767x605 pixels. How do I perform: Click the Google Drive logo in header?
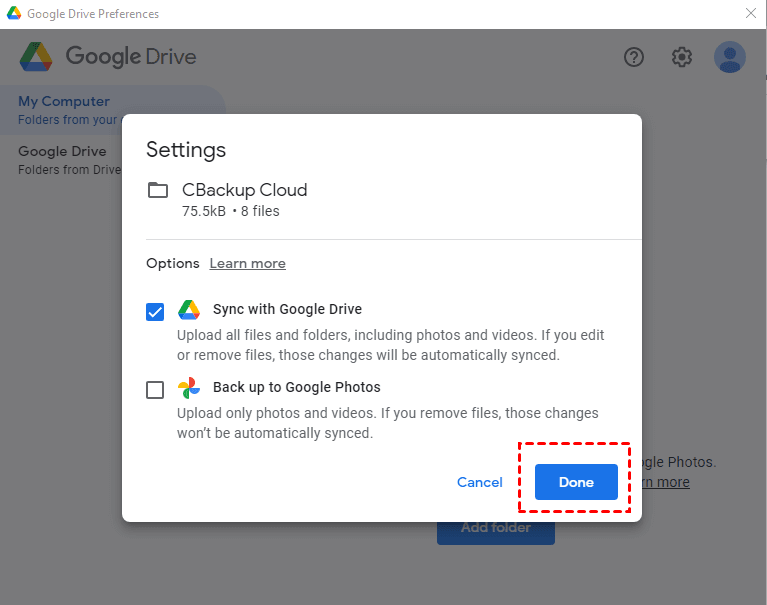click(36, 57)
